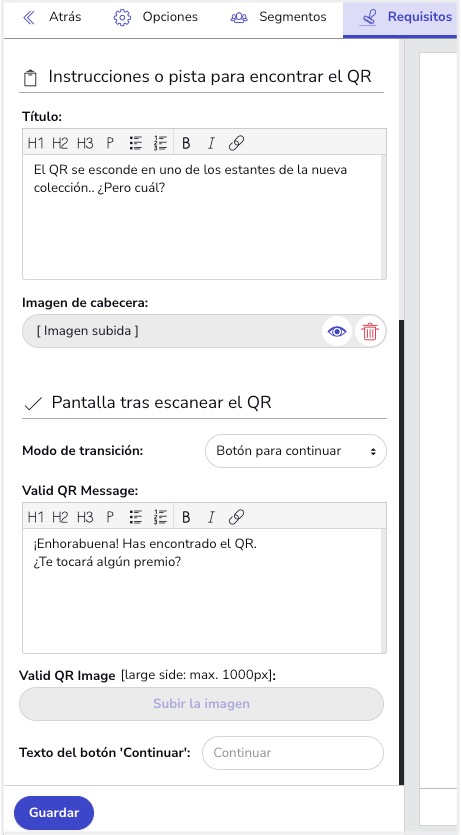
Task: Insert link in Valid QR Message editor
Action: coord(236,517)
